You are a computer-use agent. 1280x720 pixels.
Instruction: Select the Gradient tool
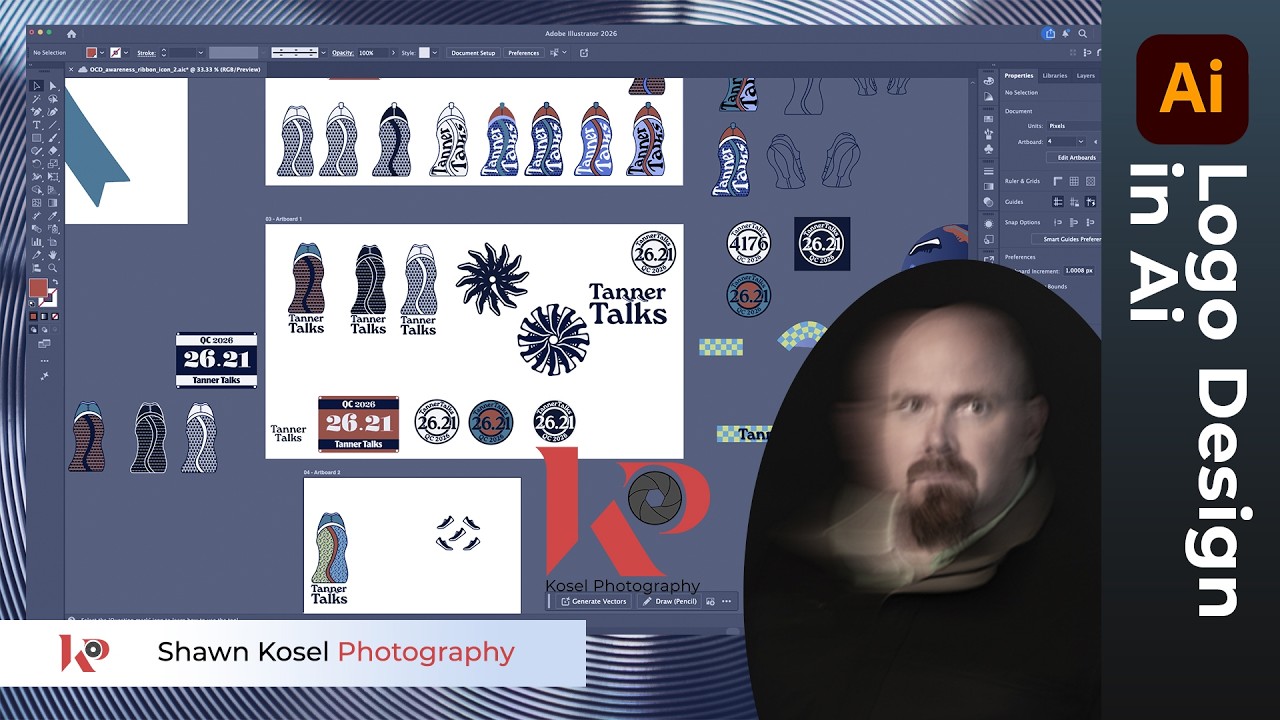(x=53, y=203)
